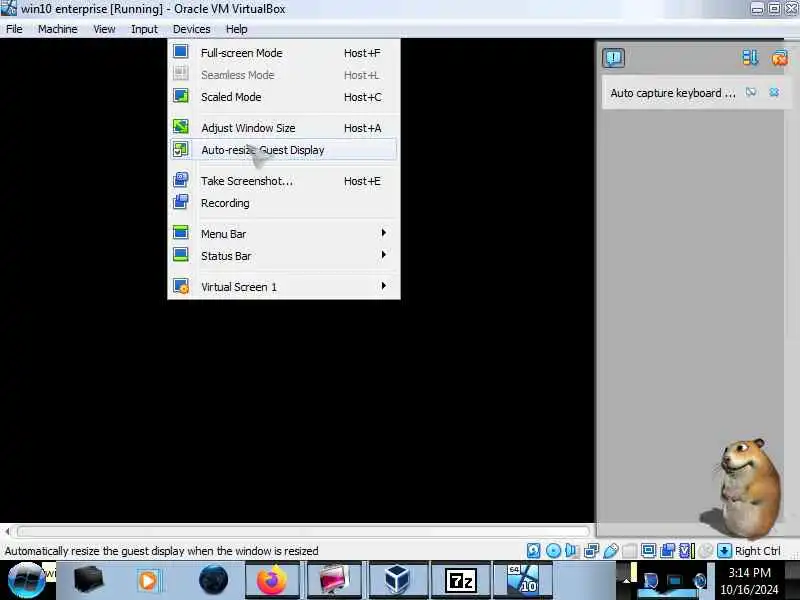Minimize the VirtualBox VM window
This screenshot has height=600, width=800.
[x=757, y=9]
